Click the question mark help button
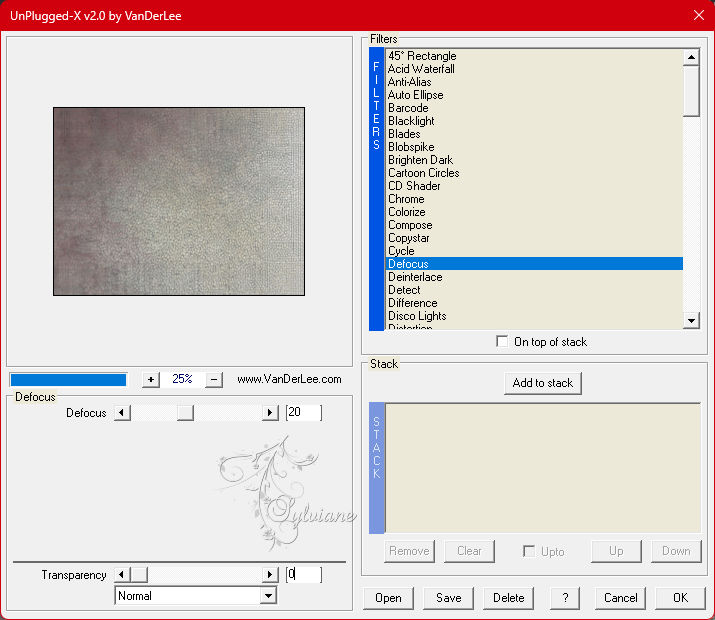 pos(565,598)
